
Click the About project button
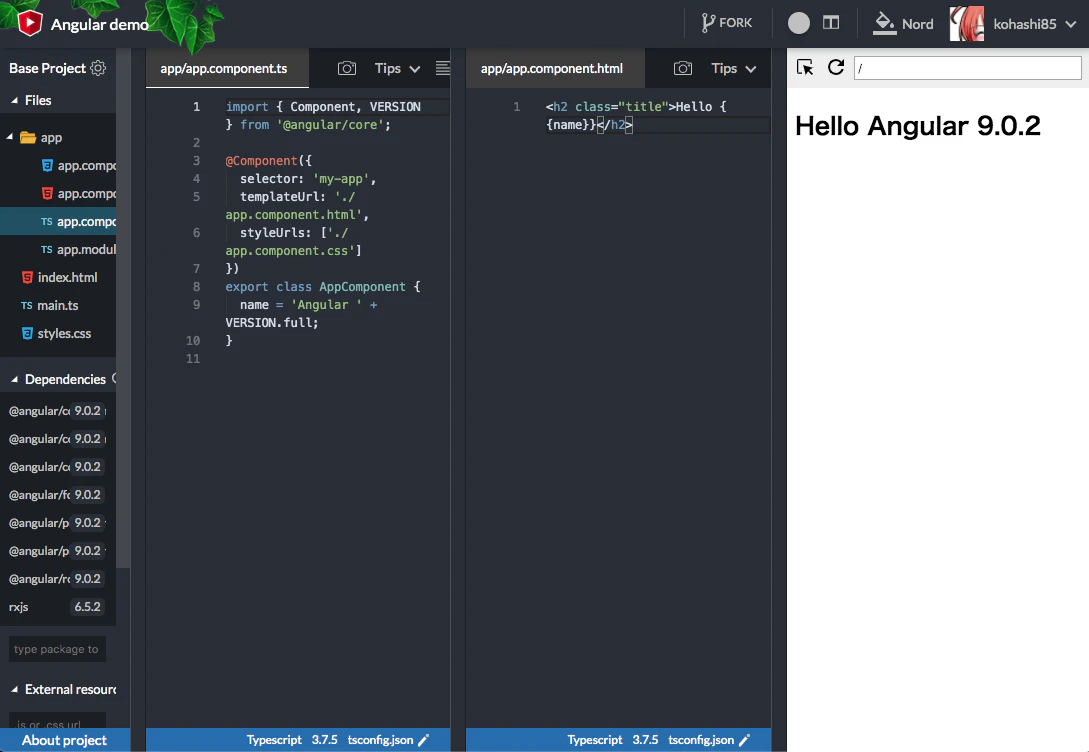(x=65, y=740)
